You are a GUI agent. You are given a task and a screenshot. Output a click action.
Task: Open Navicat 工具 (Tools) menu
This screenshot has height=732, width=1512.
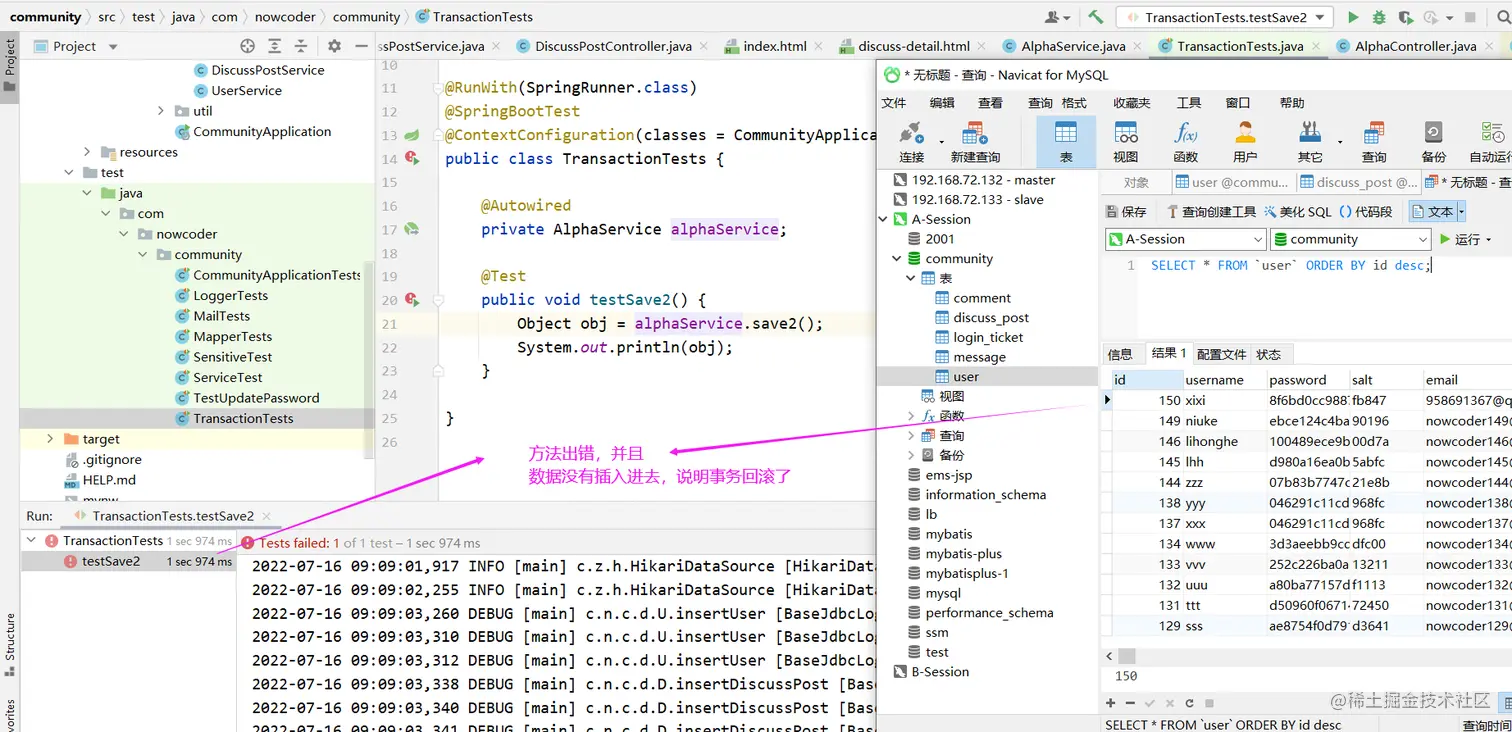(1189, 103)
